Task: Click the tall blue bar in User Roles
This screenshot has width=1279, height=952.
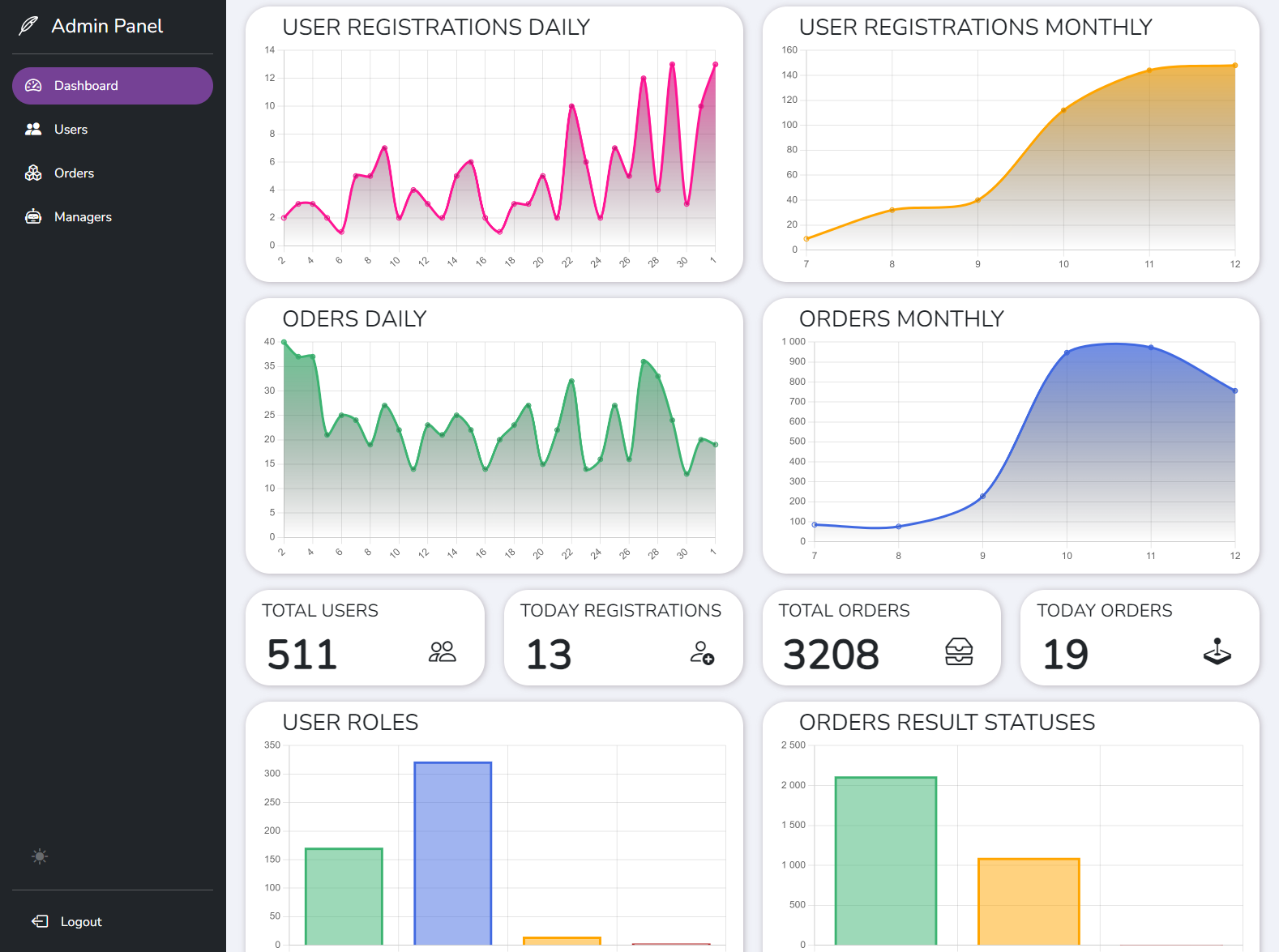Action: click(453, 853)
